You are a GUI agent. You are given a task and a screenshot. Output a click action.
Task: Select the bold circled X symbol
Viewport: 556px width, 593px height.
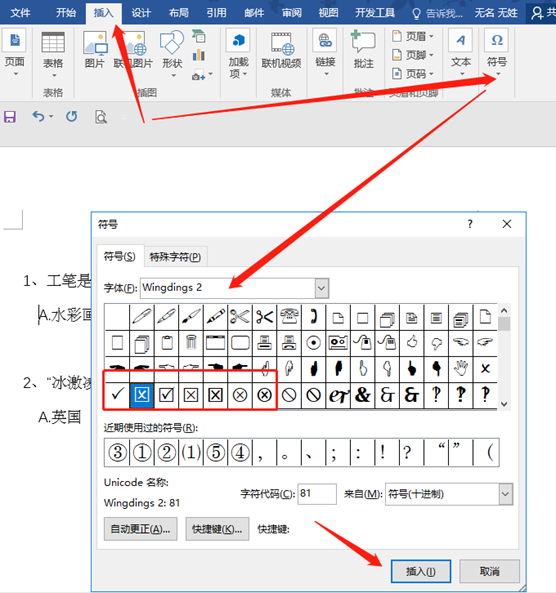click(x=264, y=395)
